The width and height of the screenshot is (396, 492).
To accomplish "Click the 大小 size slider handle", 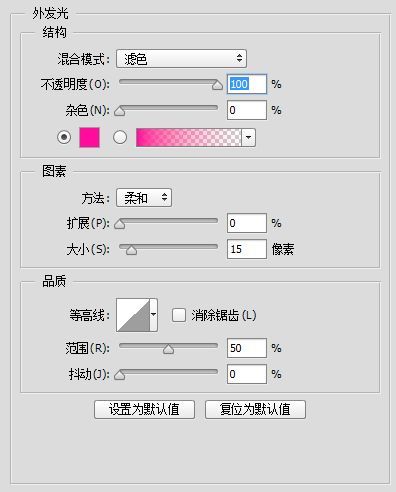I will click(x=131, y=250).
